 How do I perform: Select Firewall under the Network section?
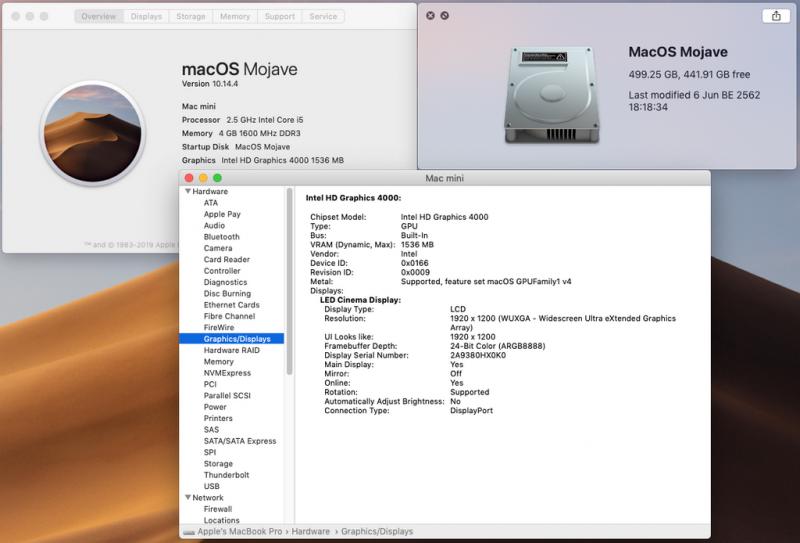(217, 509)
